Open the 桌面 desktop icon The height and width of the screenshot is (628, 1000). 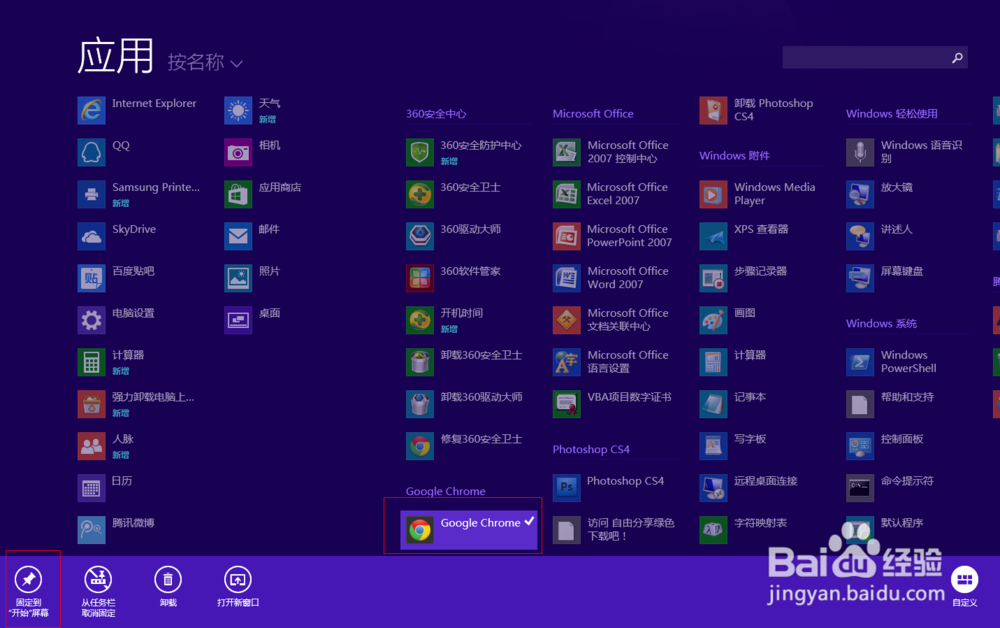click(238, 320)
